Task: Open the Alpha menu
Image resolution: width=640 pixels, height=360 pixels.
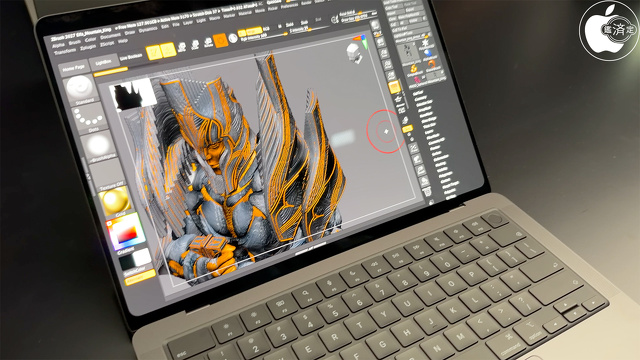Action: click(x=58, y=46)
